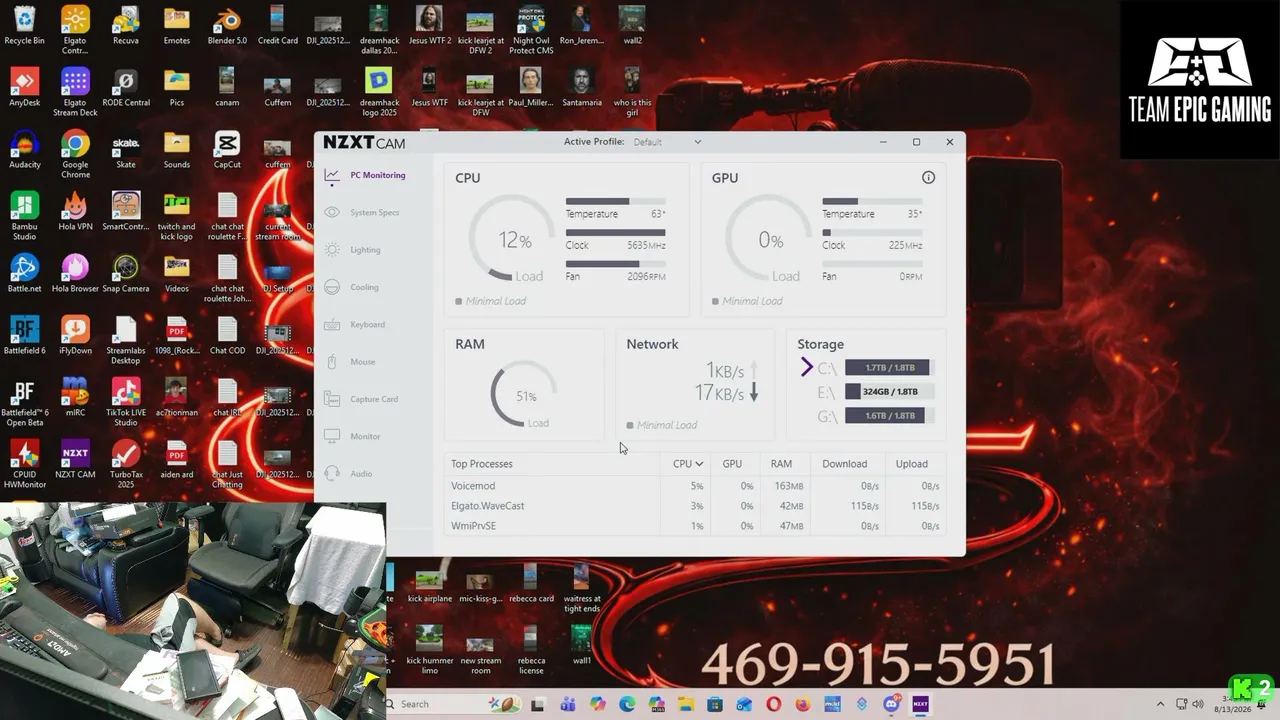The height and width of the screenshot is (720, 1280).
Task: Select the Audacity desktop icon
Action: point(24,150)
